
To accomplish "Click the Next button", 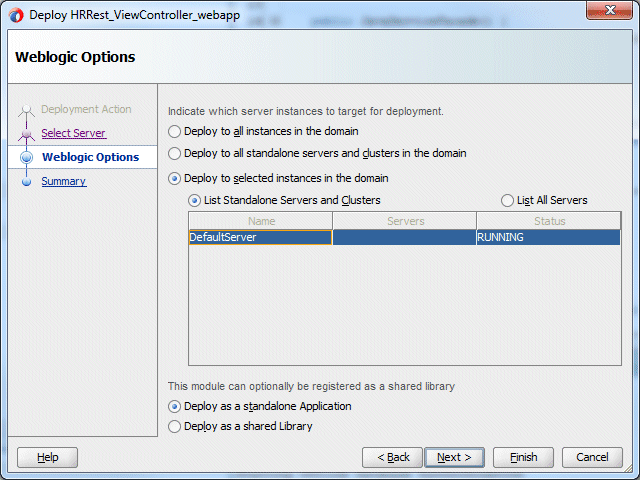I will tap(454, 458).
